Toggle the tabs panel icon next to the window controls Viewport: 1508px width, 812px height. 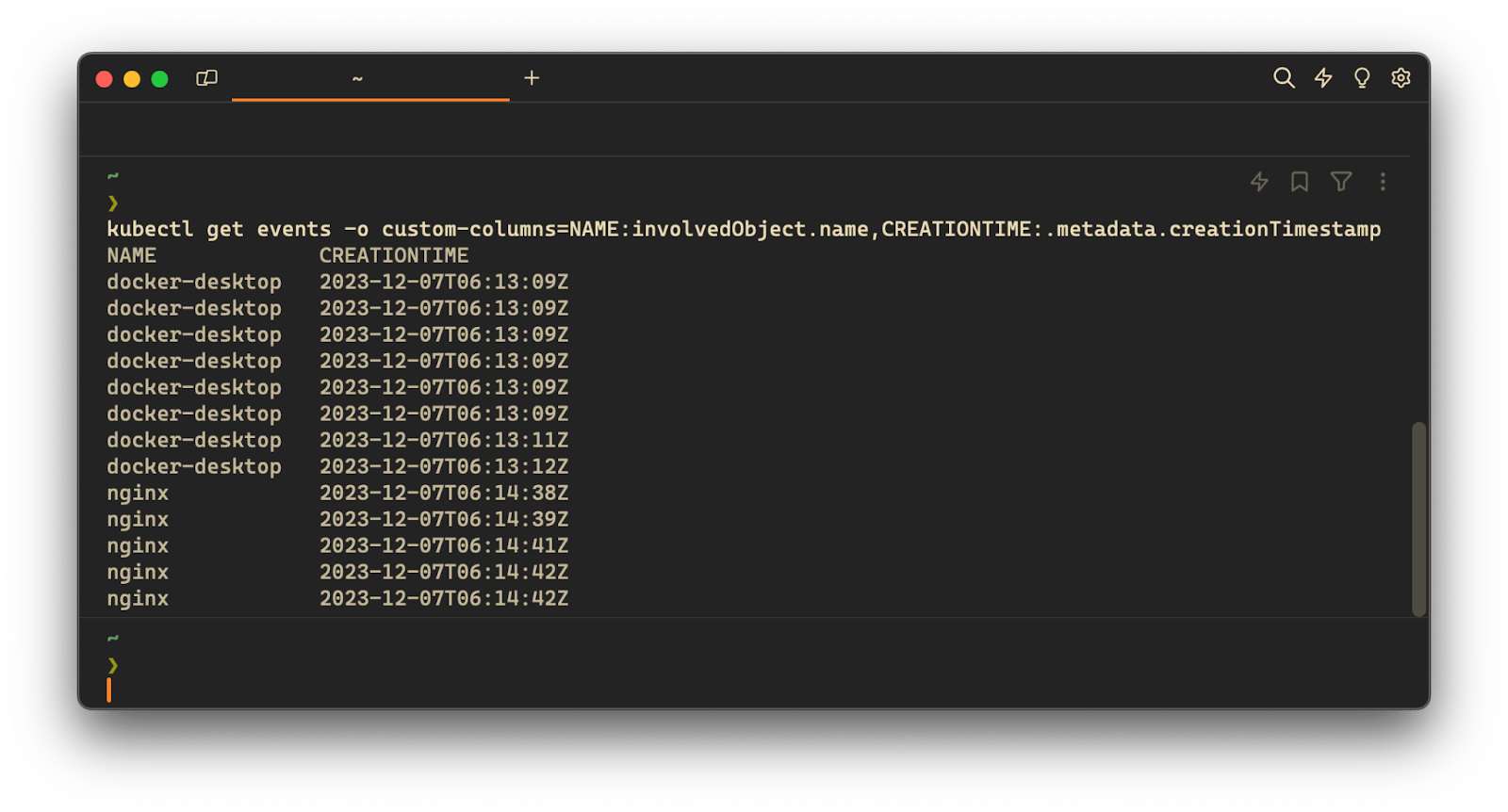click(x=206, y=78)
